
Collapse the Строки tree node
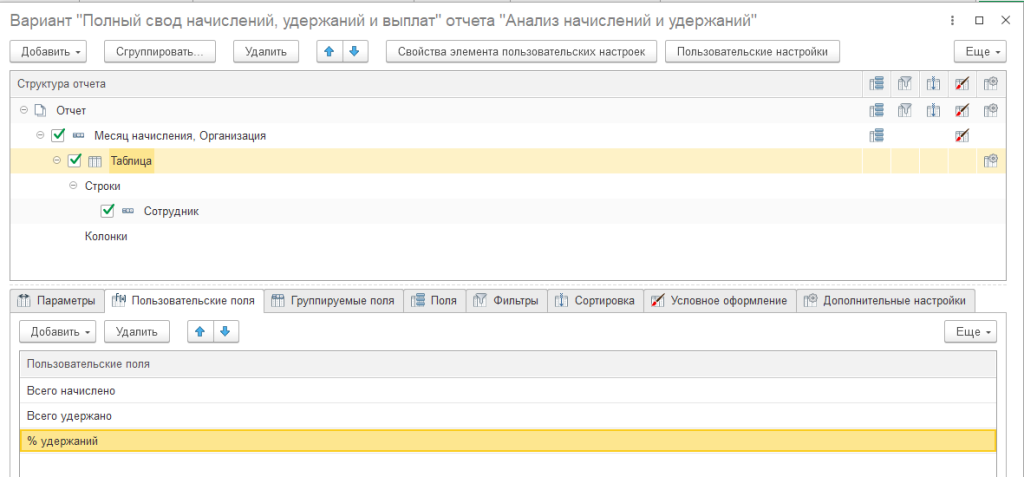pyautogui.click(x=73, y=186)
